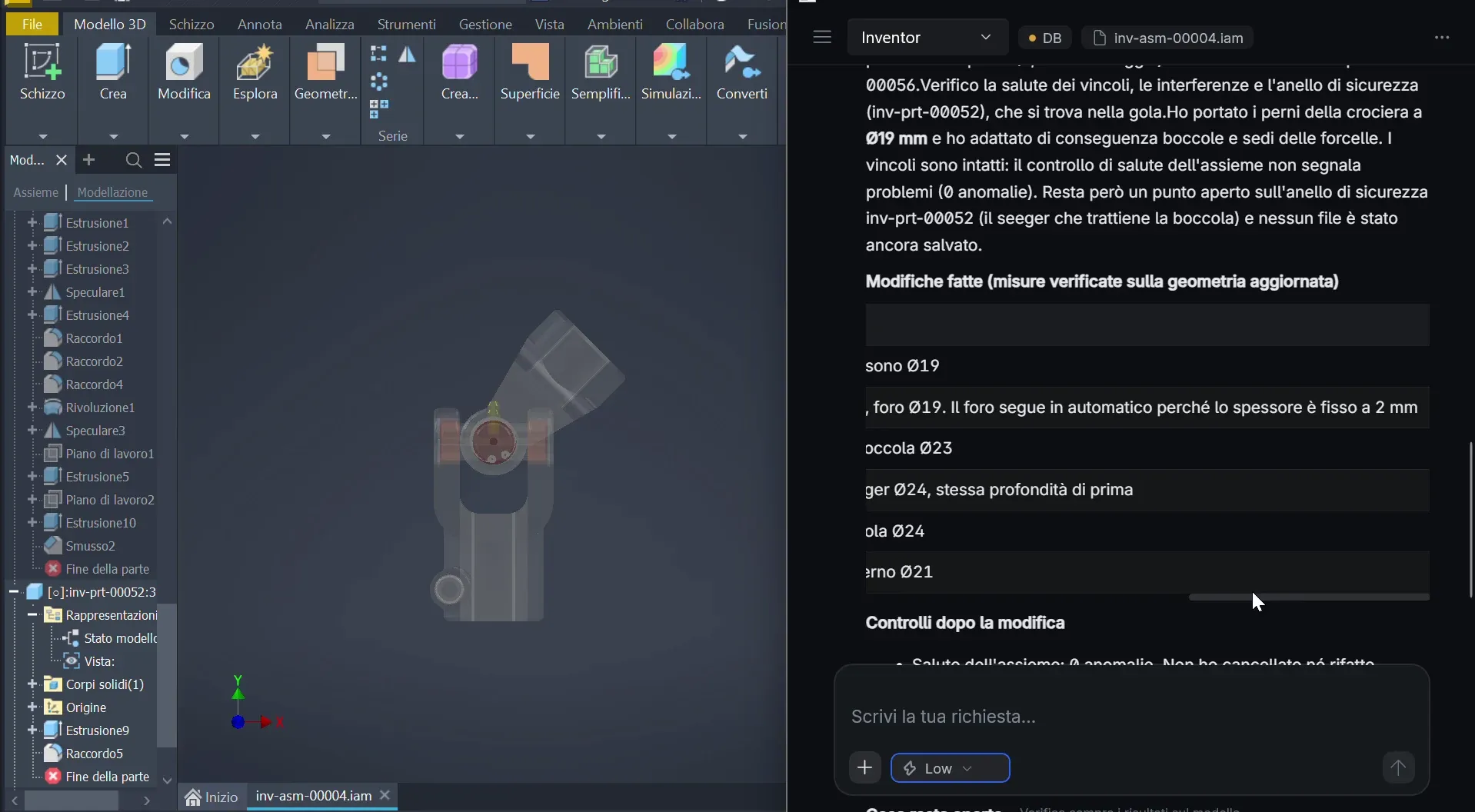Viewport: 1475px width, 812px height.
Task: Open the Converti tool
Action: coord(742,72)
